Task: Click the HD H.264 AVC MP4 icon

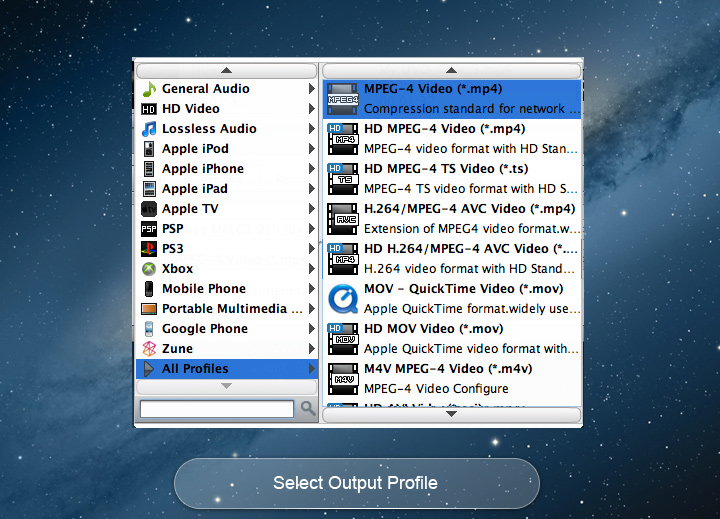Action: tap(343, 259)
